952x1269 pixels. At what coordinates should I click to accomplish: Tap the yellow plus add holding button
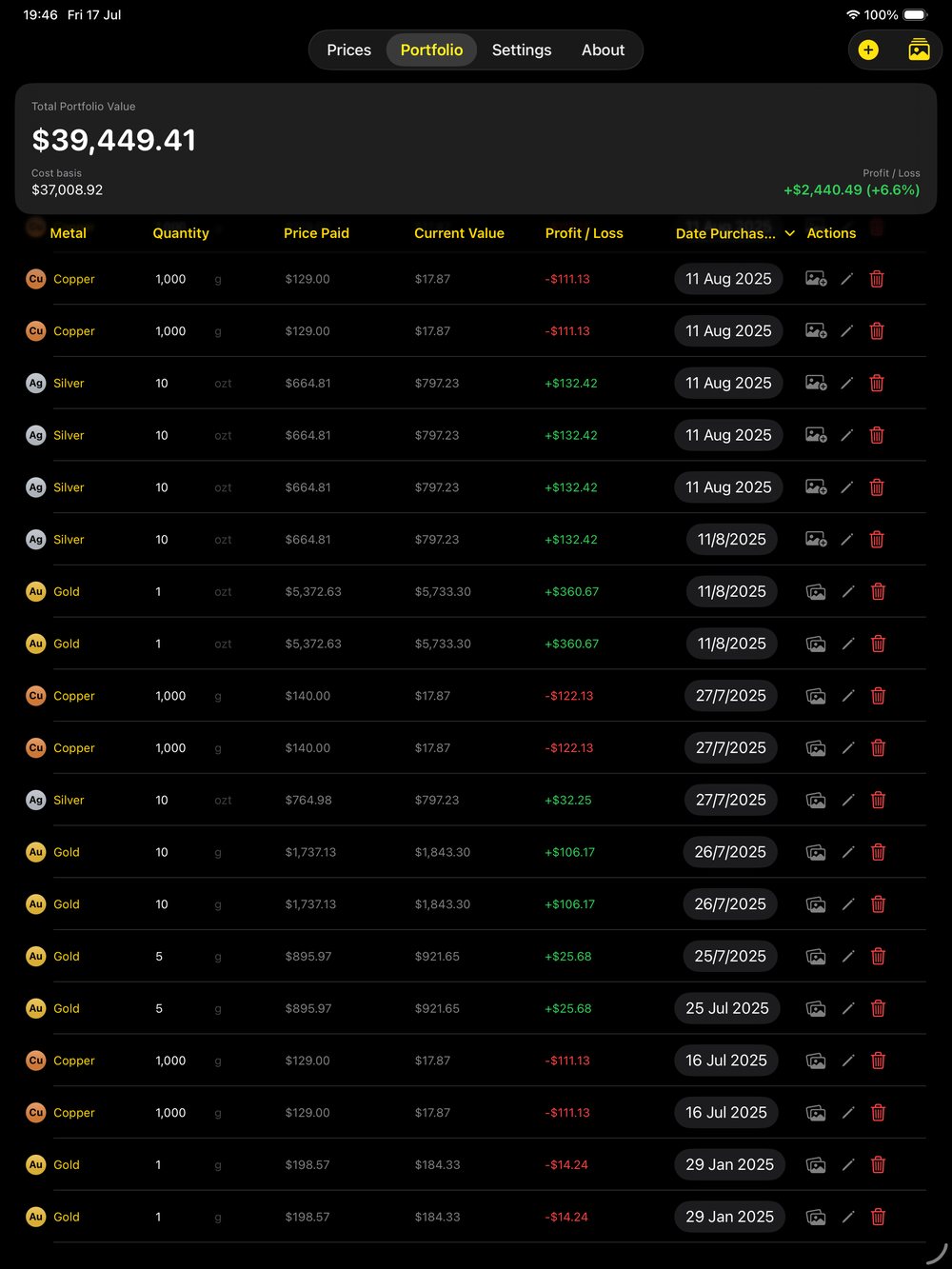click(x=868, y=50)
